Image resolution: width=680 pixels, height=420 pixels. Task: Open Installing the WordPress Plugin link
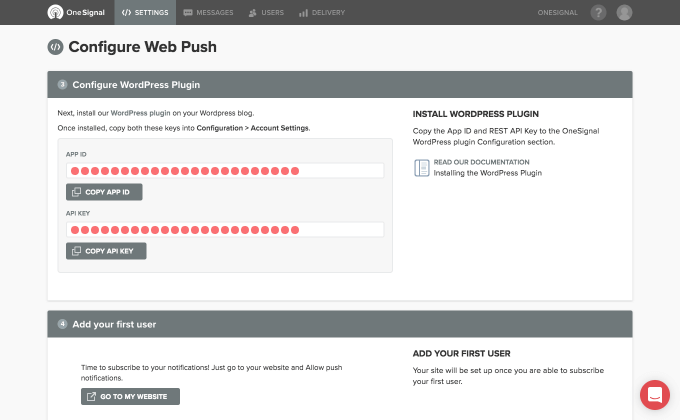[487, 173]
